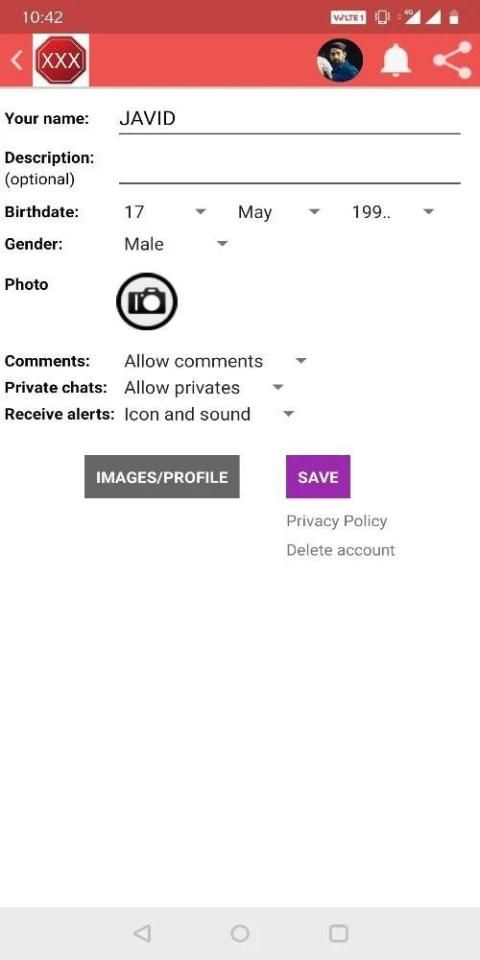Open the XXX stop-sign app logo
The height and width of the screenshot is (960, 480).
tap(61, 60)
